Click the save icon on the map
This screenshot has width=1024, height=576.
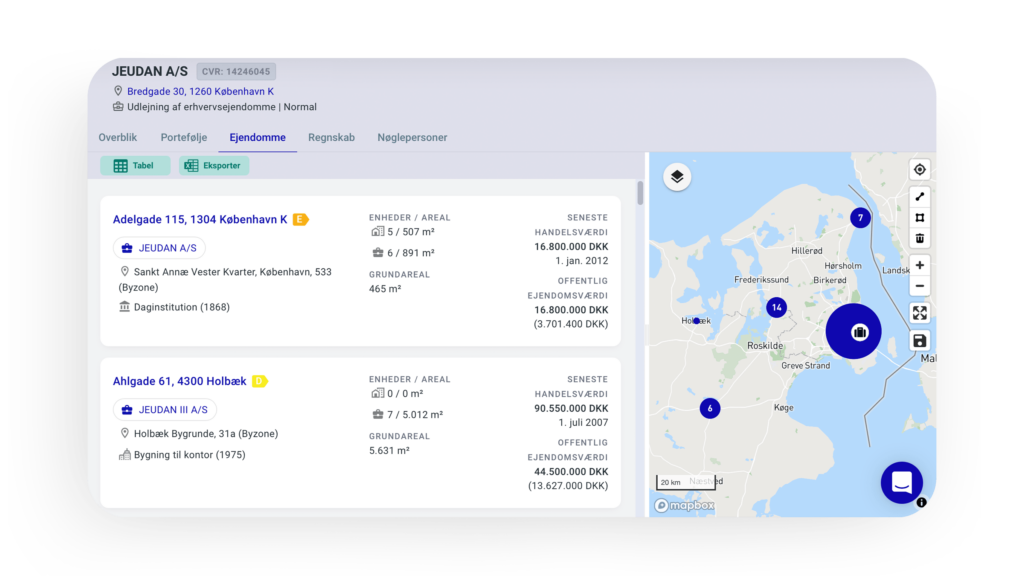pos(920,341)
